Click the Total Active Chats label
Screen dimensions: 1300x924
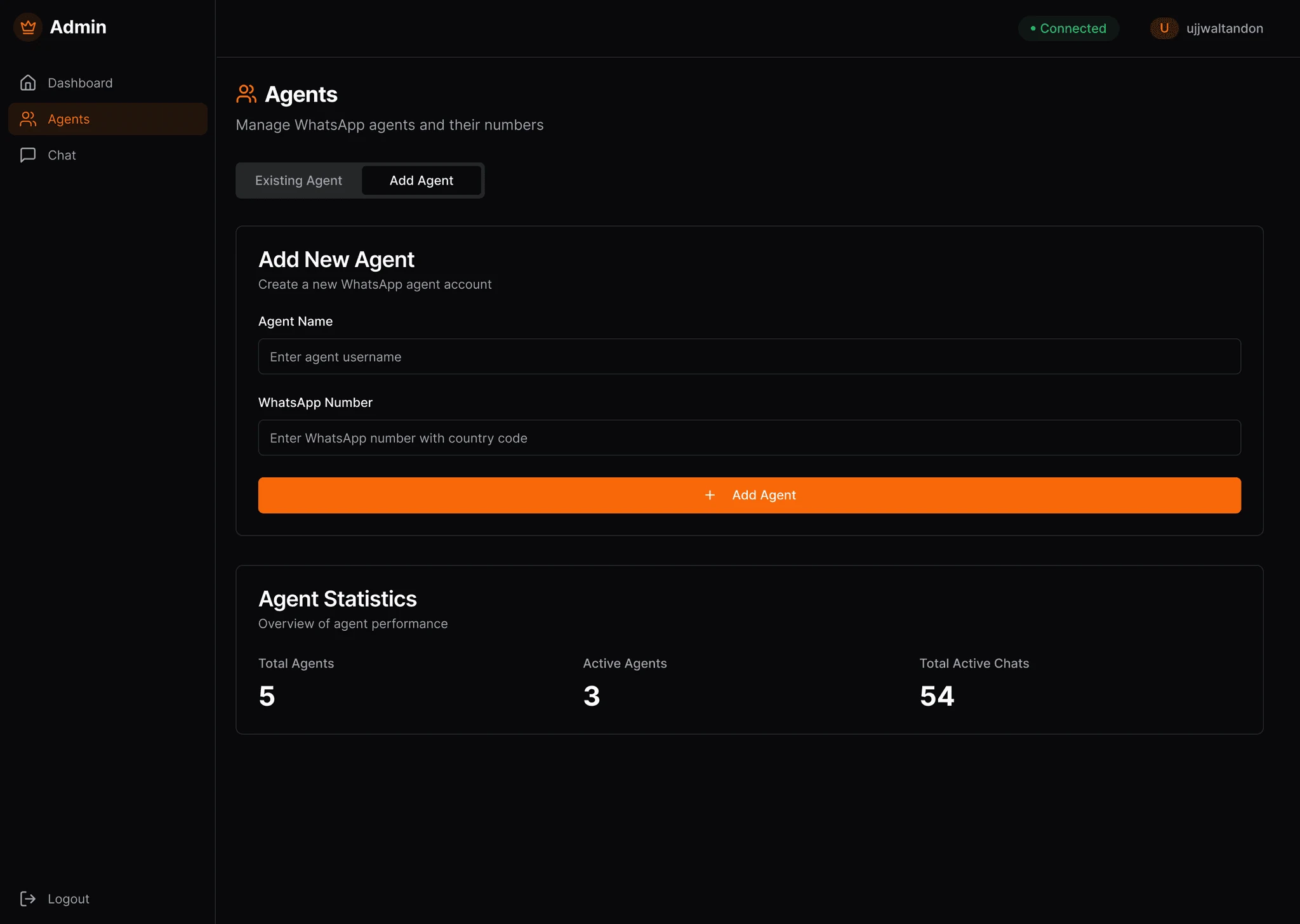click(974, 663)
